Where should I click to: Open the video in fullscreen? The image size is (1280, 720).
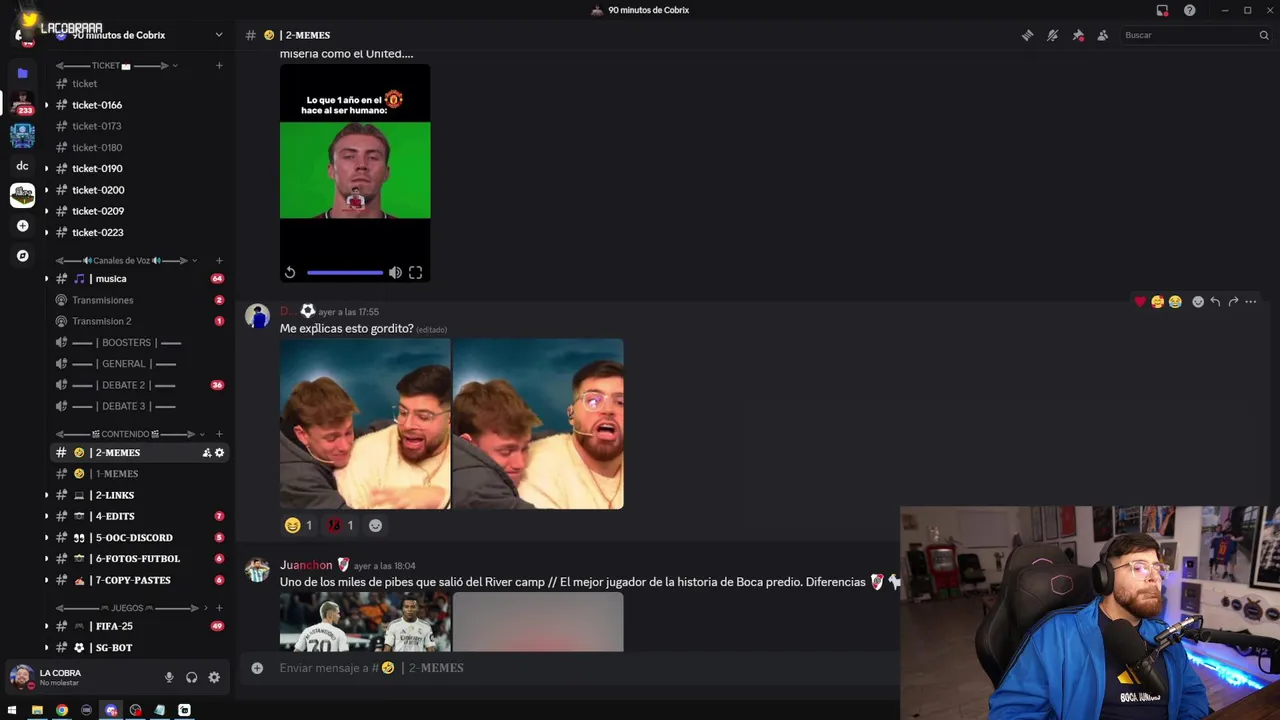click(x=415, y=272)
